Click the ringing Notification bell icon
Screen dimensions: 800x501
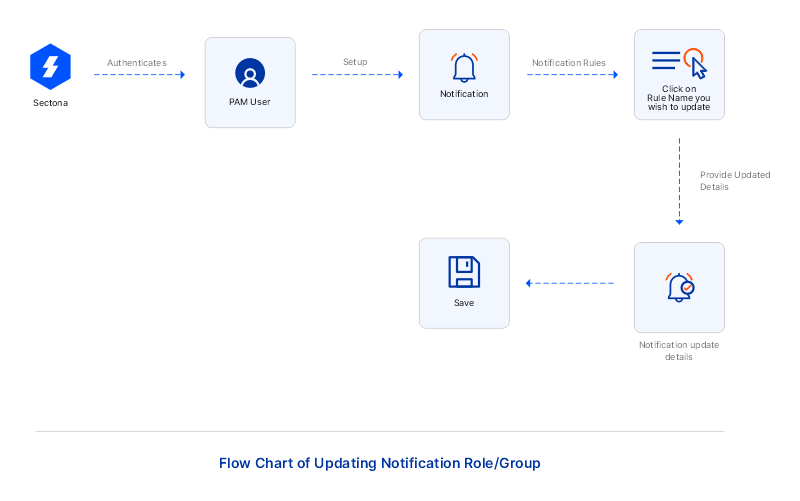(x=464, y=67)
